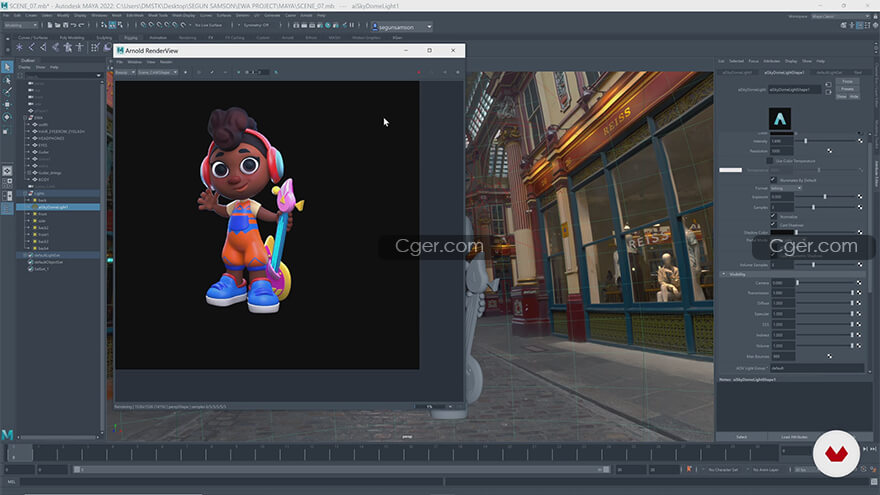Open the Sculpting shelf tab
Image resolution: width=880 pixels, height=495 pixels.
pyautogui.click(x=104, y=38)
